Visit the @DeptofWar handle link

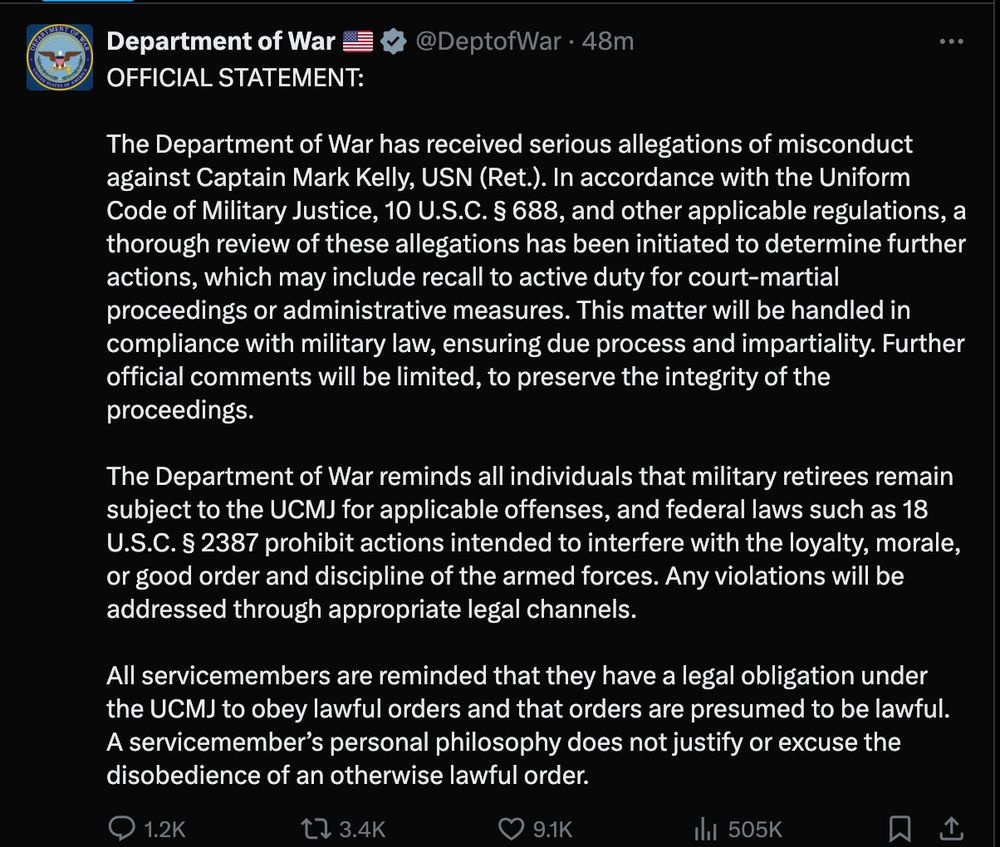coord(488,41)
